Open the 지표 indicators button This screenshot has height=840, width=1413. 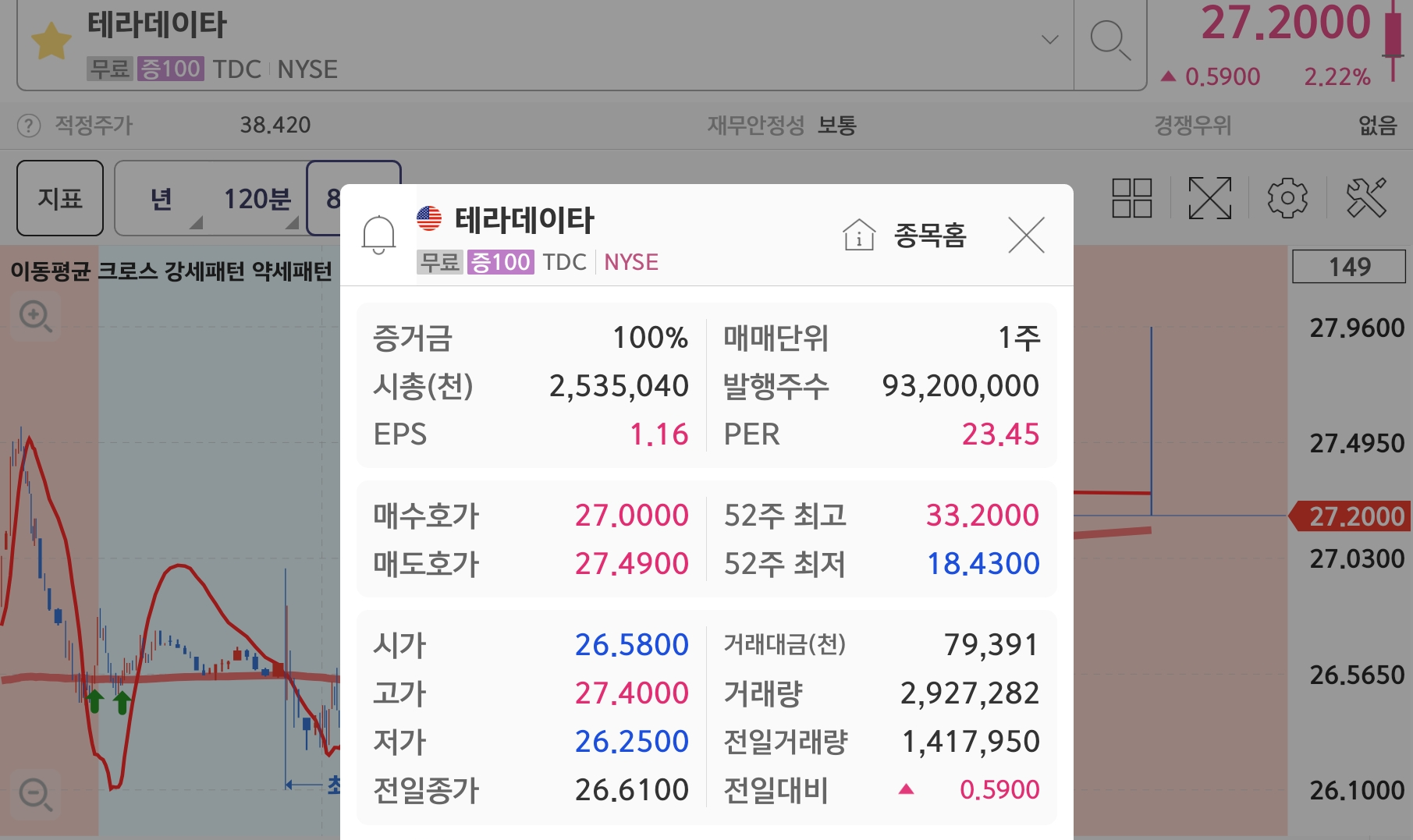60,198
